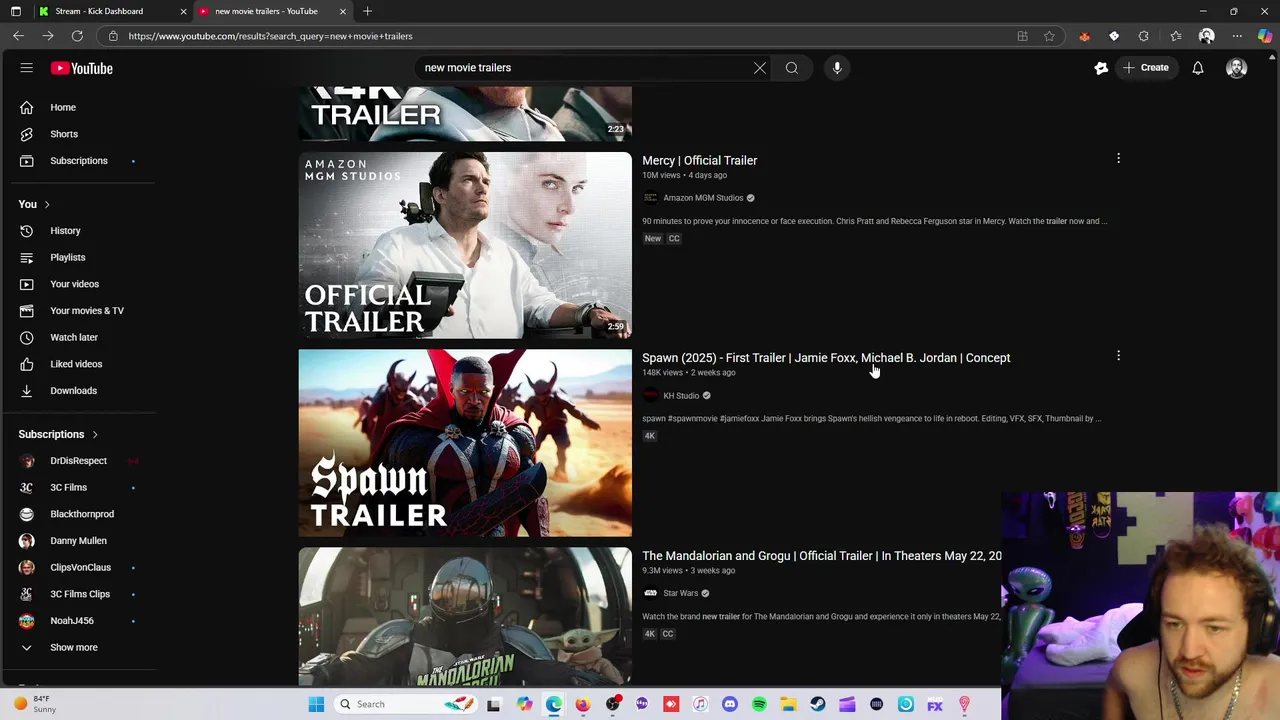Click the magnifier search button
This screenshot has height=720, width=1280.
[792, 68]
